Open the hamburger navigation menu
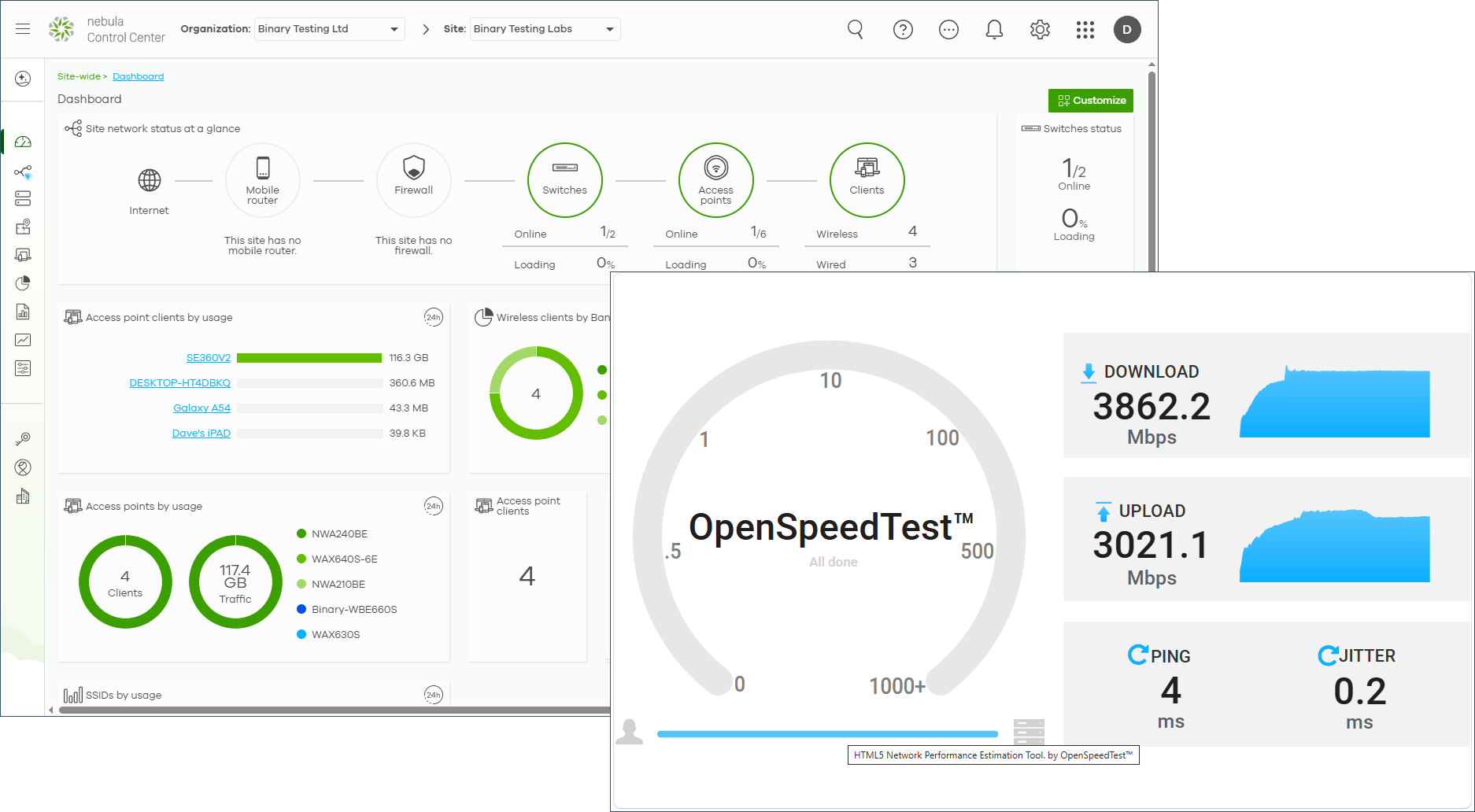1475x812 pixels. tap(23, 29)
